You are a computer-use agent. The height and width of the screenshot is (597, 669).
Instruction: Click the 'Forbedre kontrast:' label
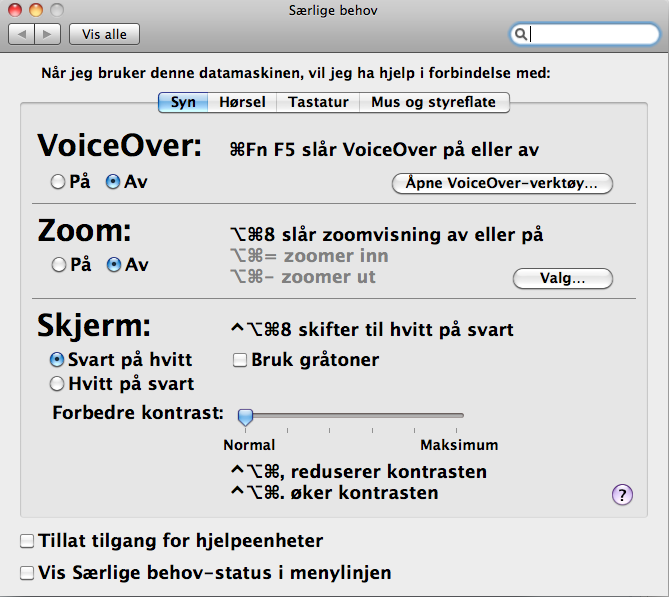coord(138,413)
